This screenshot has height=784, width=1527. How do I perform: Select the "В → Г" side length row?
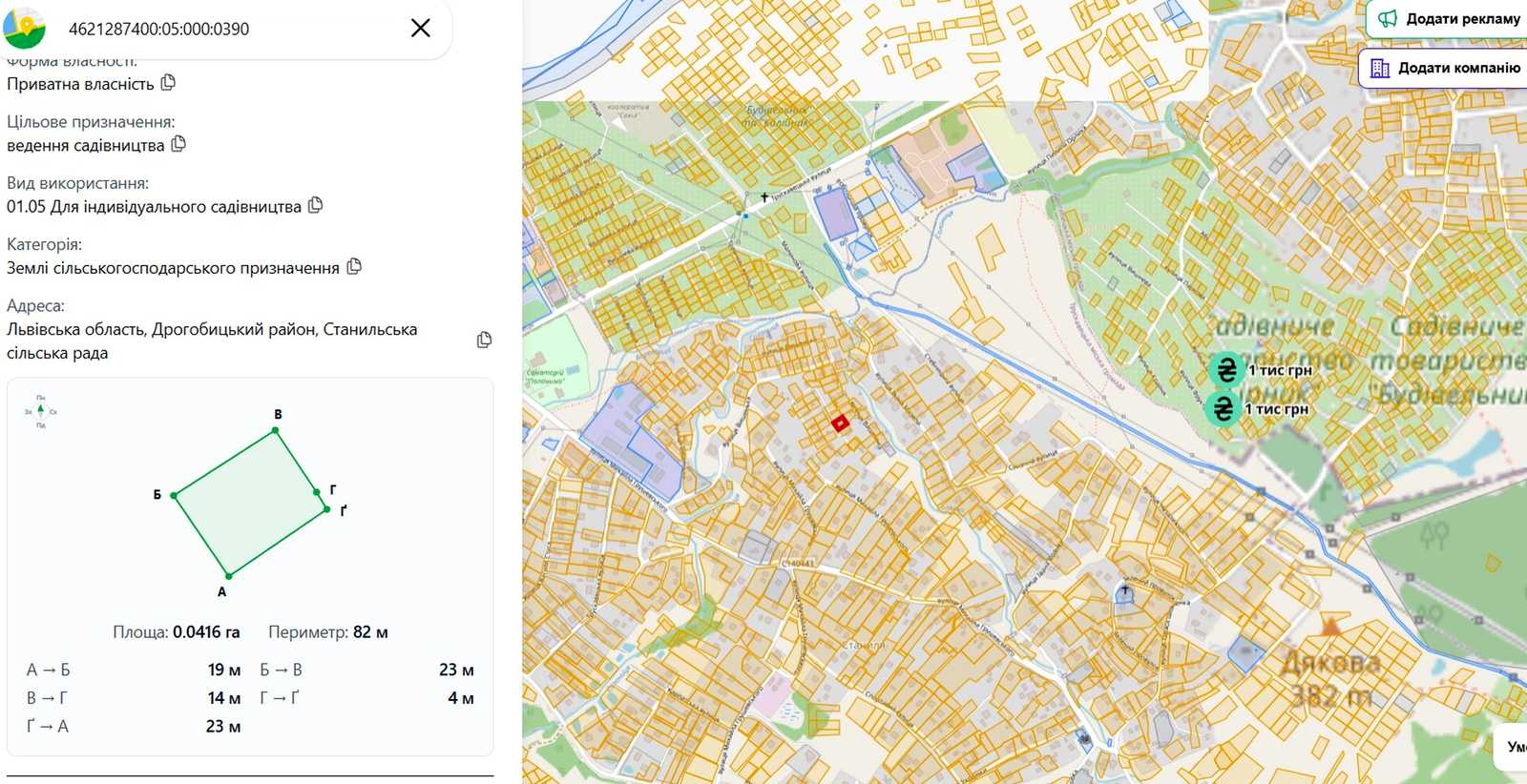tap(134, 698)
